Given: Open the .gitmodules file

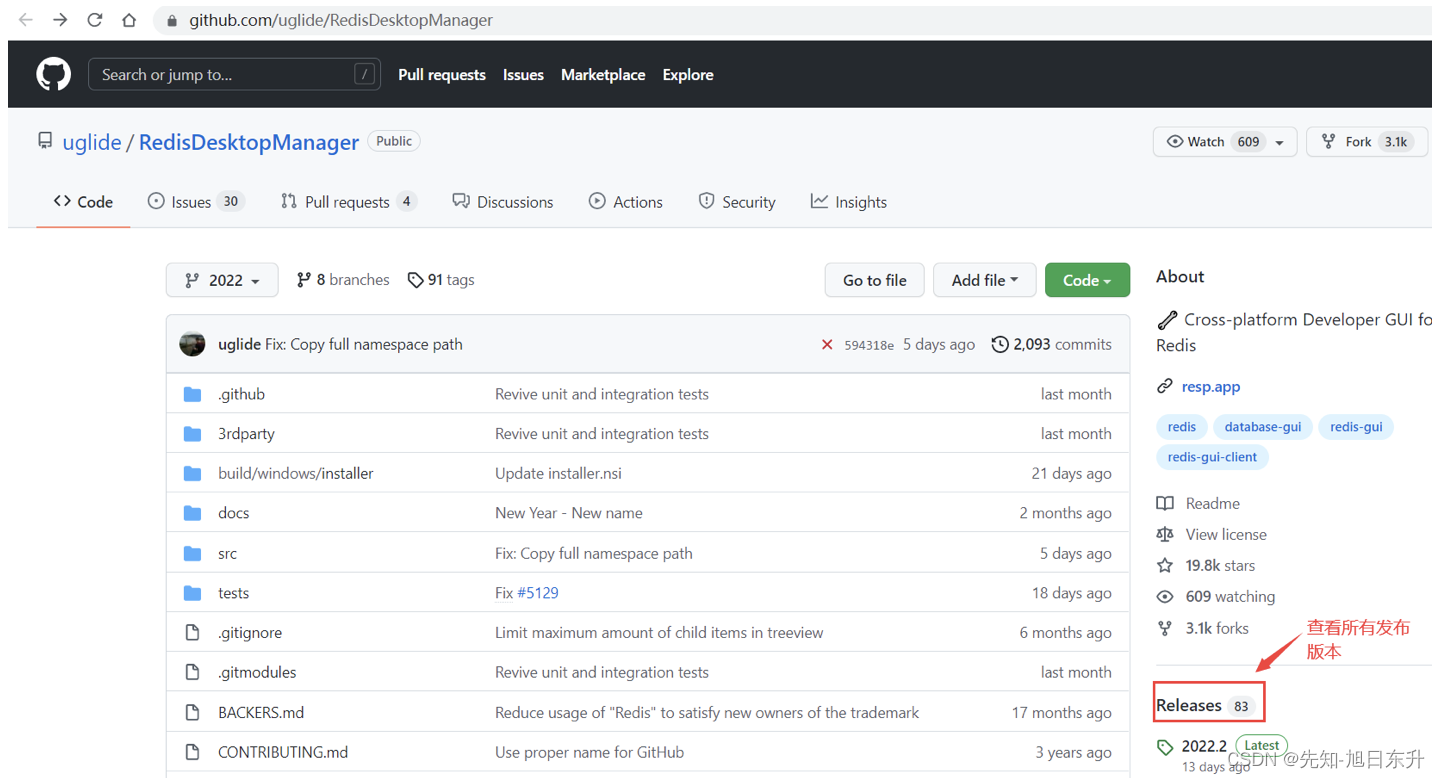Looking at the screenshot, I should click(x=257, y=673).
